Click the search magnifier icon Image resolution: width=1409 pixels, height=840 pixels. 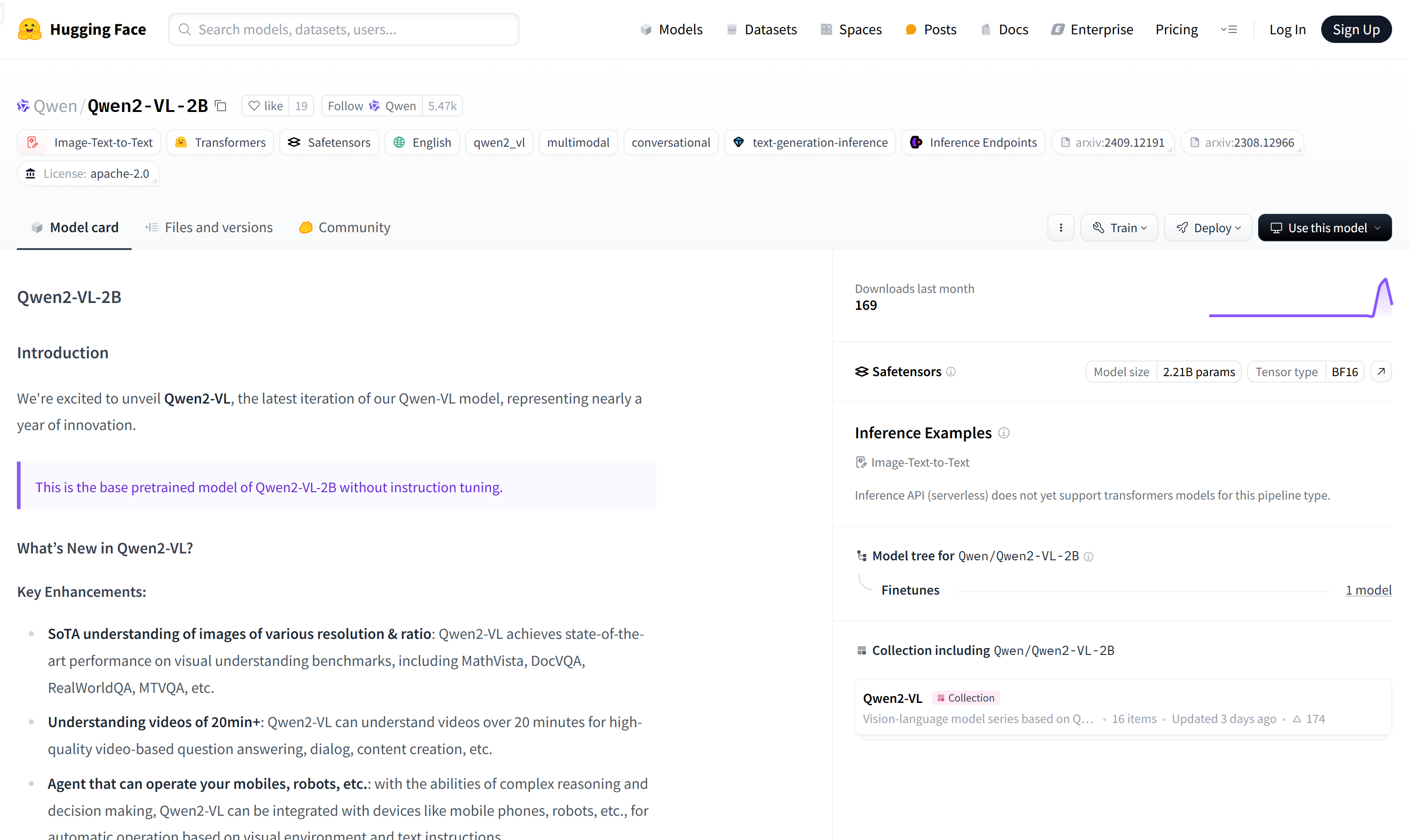pos(185,29)
